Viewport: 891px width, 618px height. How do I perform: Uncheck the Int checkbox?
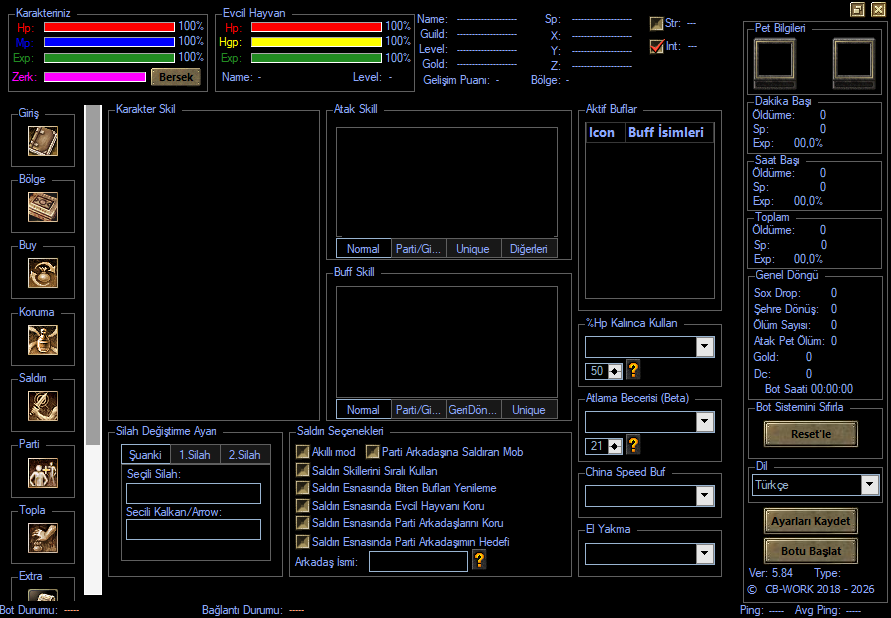click(656, 47)
